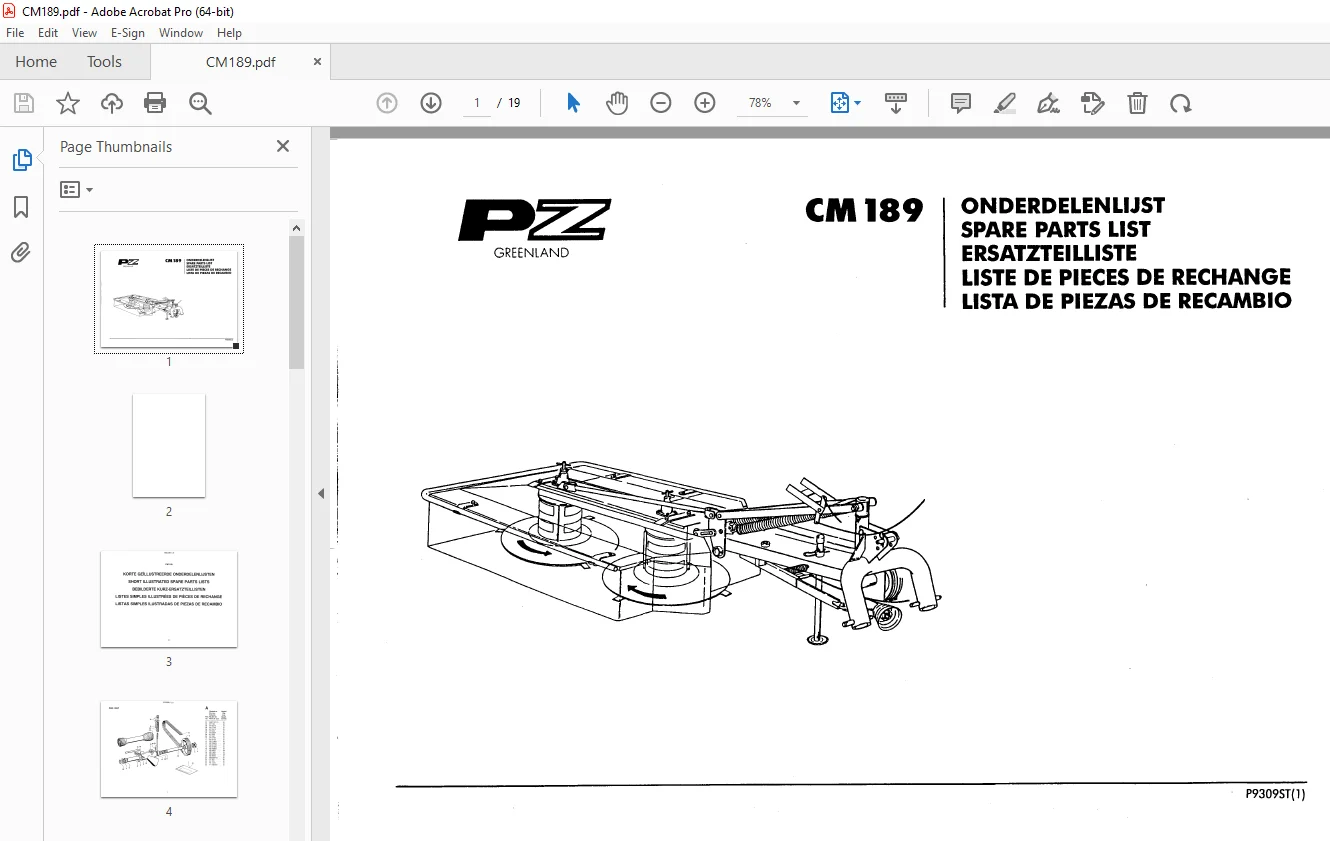Save the file with the floppy disk icon
This screenshot has width=1330, height=841.
pos(23,103)
